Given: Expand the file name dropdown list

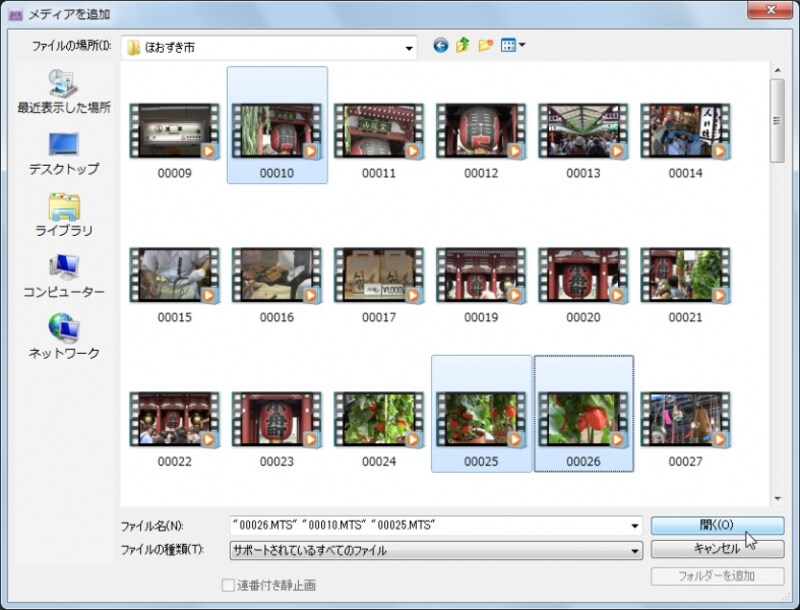Looking at the screenshot, I should point(635,526).
